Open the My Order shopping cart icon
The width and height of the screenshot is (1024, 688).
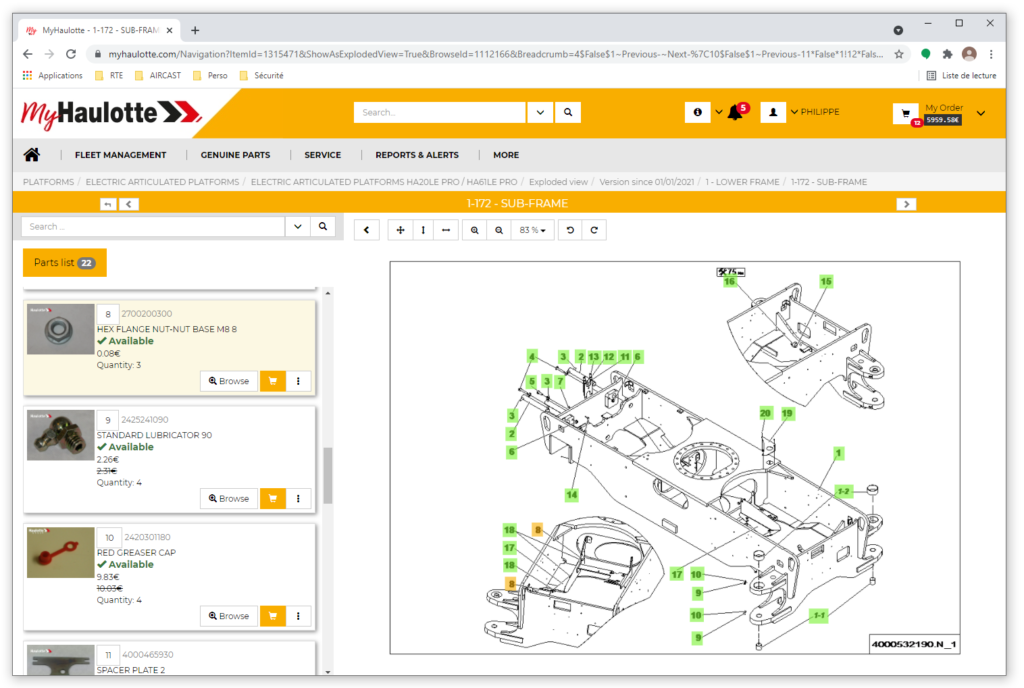point(906,114)
